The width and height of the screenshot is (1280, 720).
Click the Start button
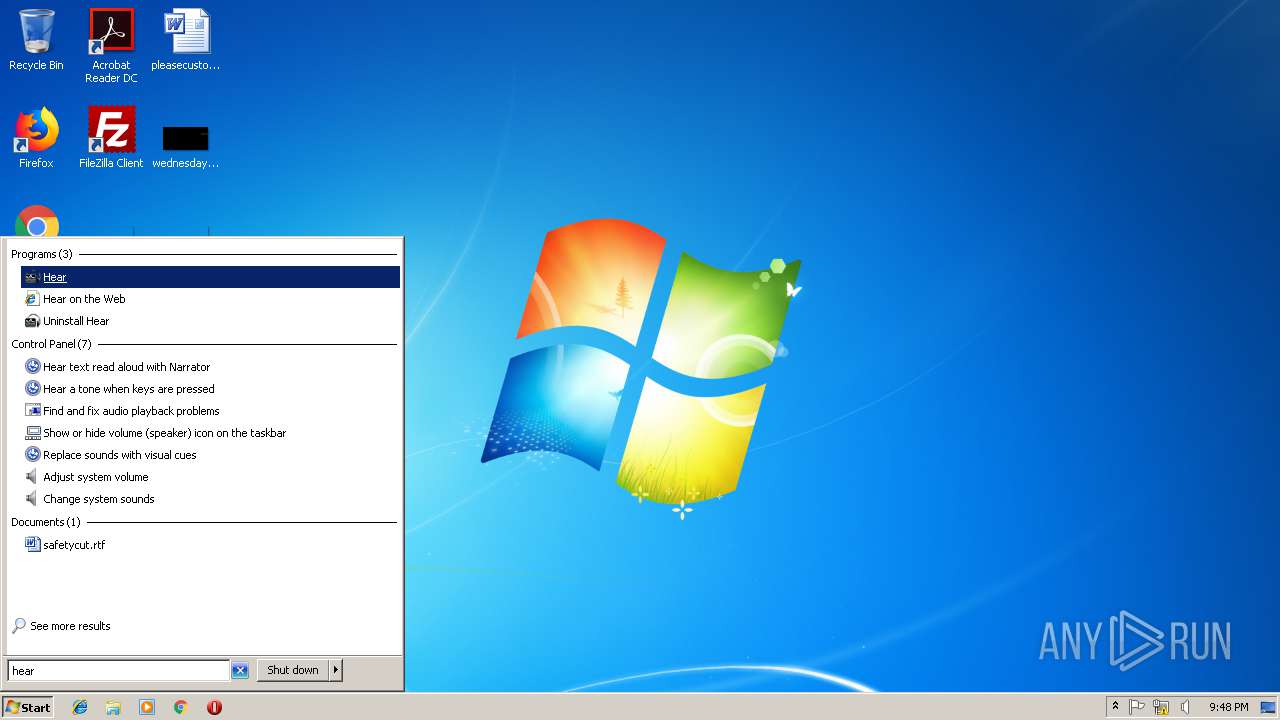click(28, 707)
